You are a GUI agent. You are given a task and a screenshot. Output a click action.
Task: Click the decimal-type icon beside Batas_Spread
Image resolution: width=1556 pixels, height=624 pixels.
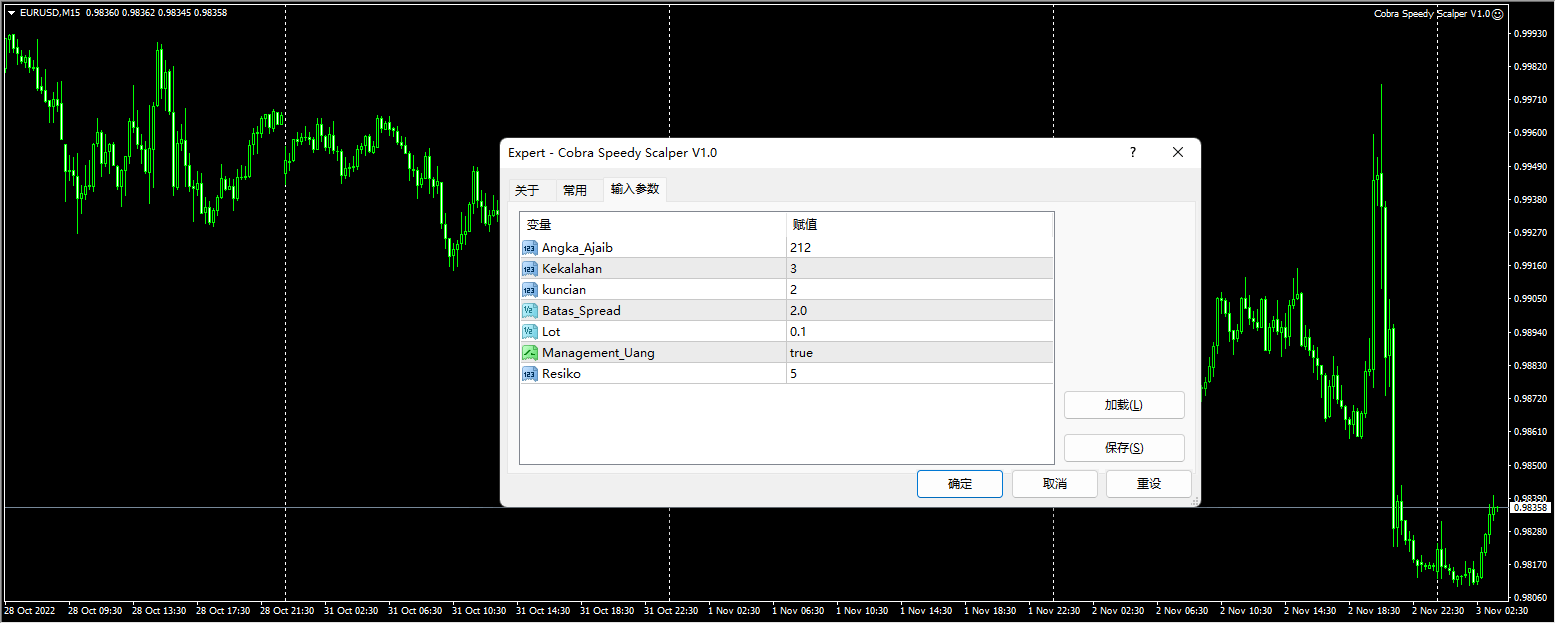[x=530, y=310]
